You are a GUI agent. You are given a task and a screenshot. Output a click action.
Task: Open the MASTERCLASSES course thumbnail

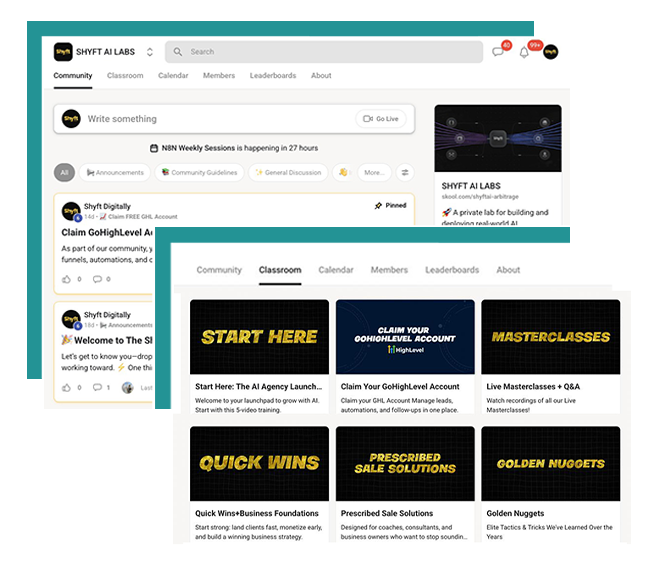coord(551,337)
